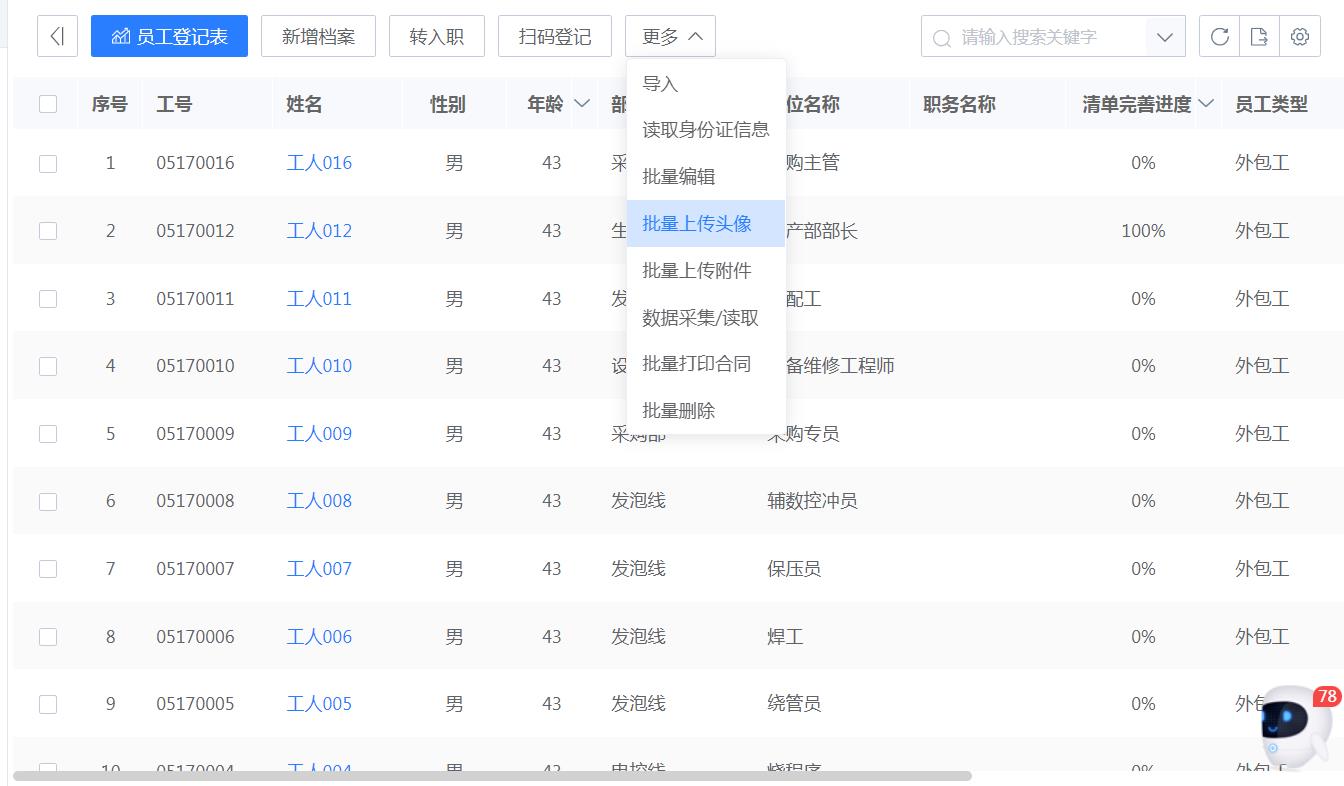Expand the search filter chevron

pyautogui.click(x=1165, y=36)
